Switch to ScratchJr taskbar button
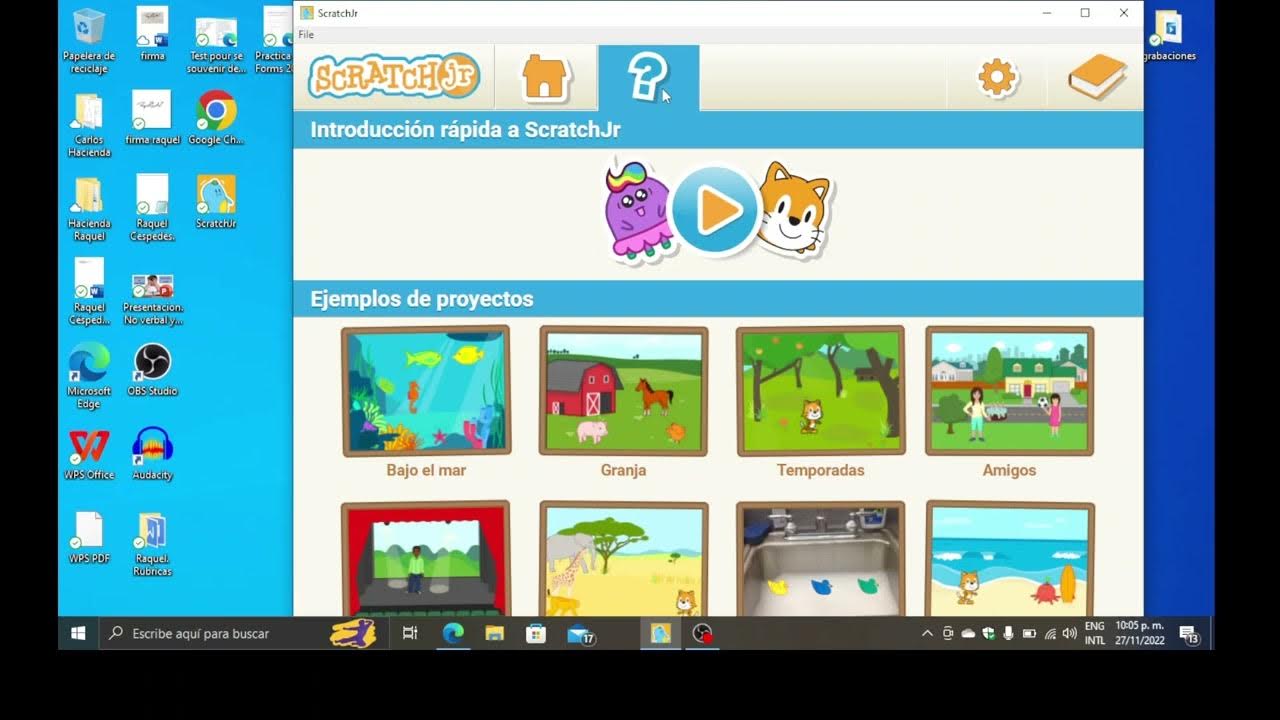 click(x=660, y=633)
